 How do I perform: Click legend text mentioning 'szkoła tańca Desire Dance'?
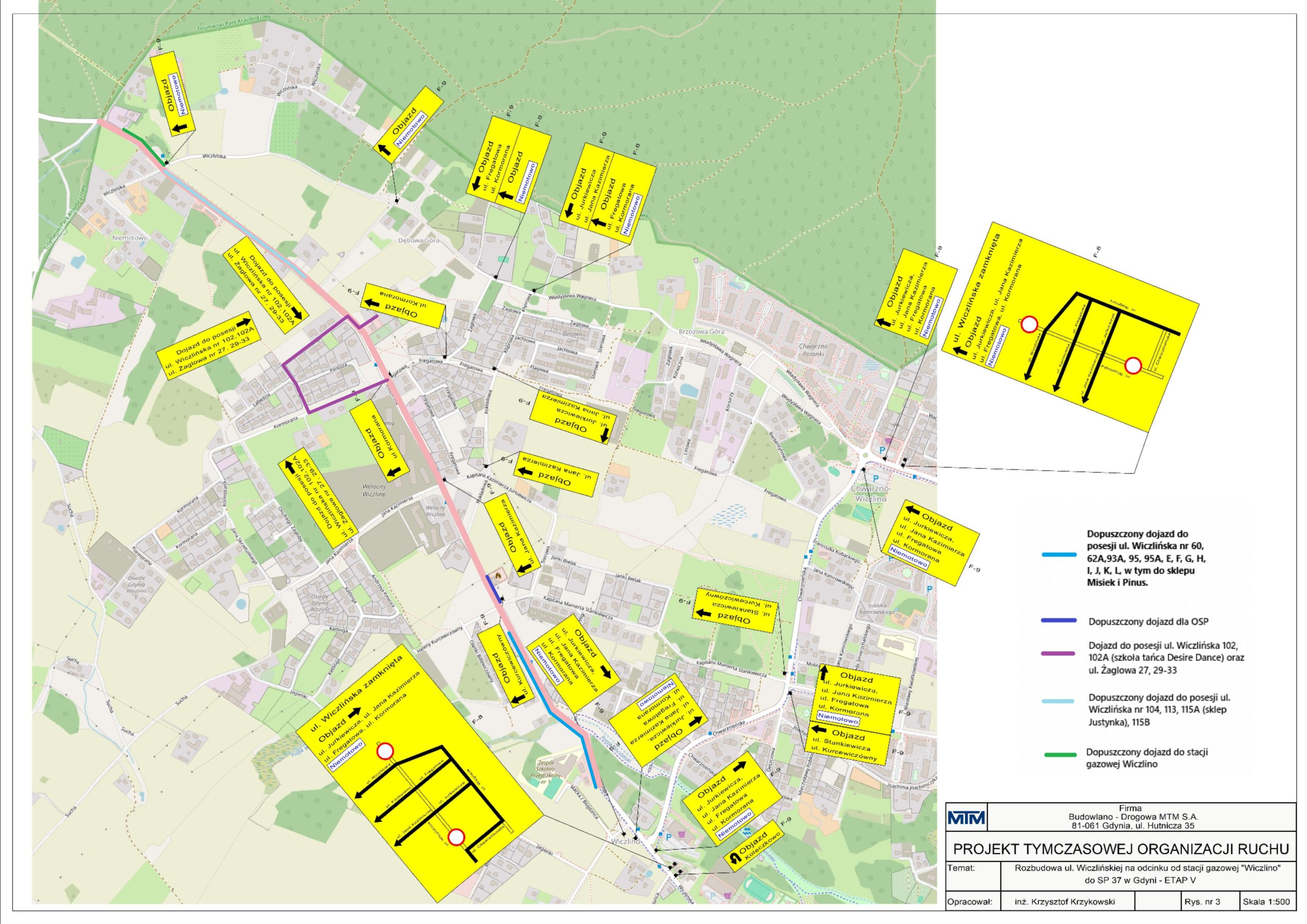1167,658
